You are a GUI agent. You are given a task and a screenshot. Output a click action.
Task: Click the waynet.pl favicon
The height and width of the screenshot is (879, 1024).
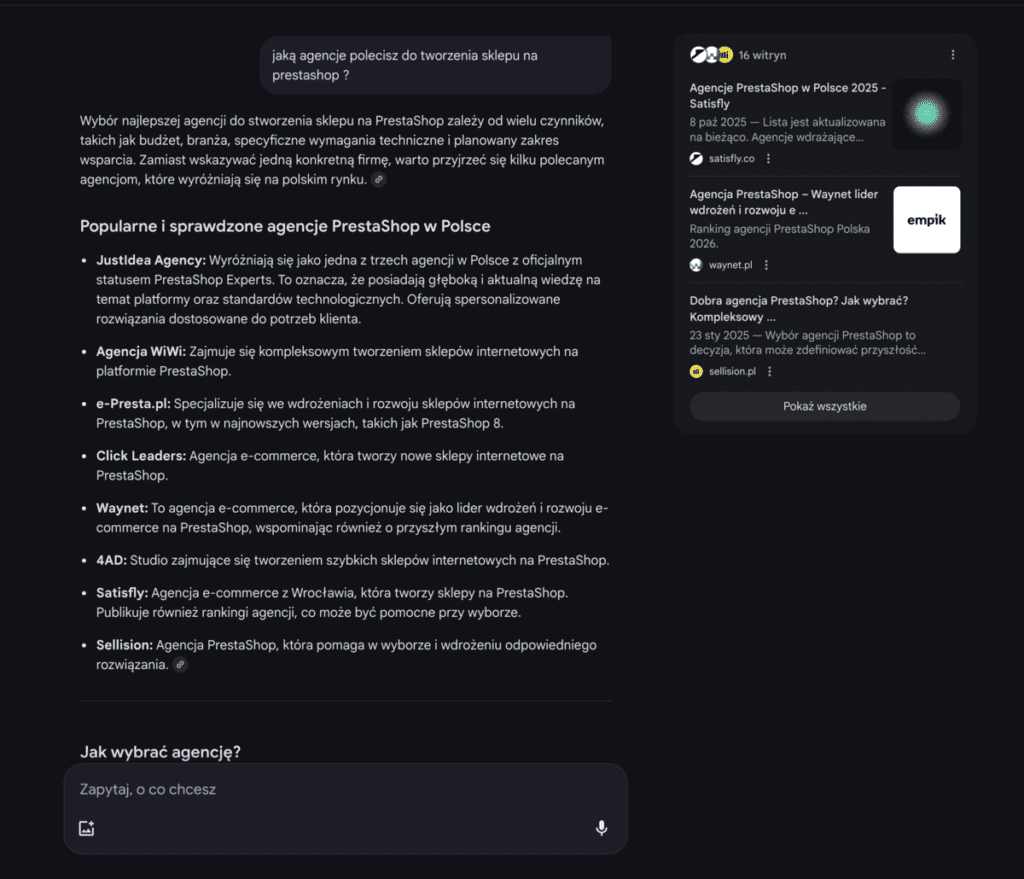click(x=697, y=265)
